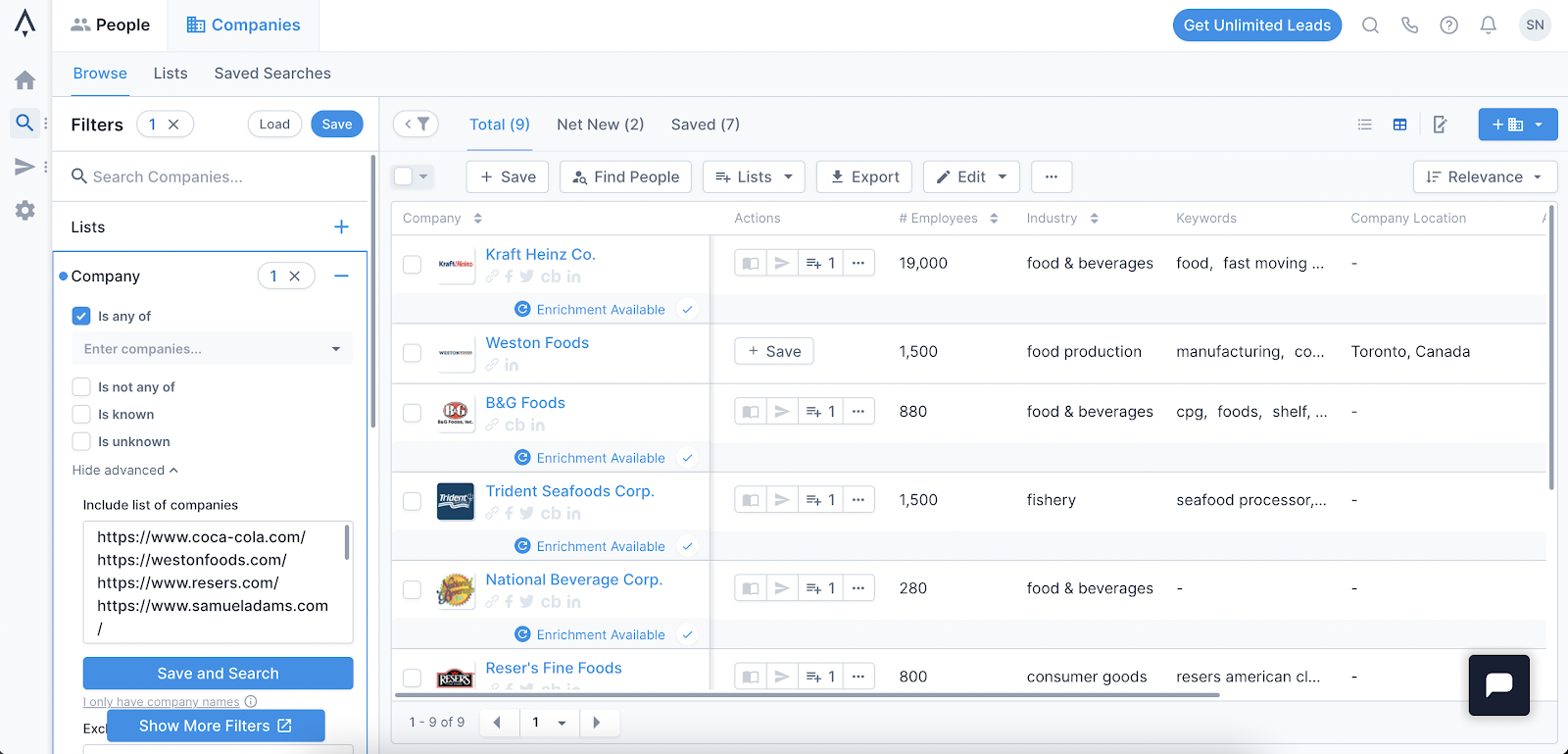Open the help question mark icon

coord(1448,25)
